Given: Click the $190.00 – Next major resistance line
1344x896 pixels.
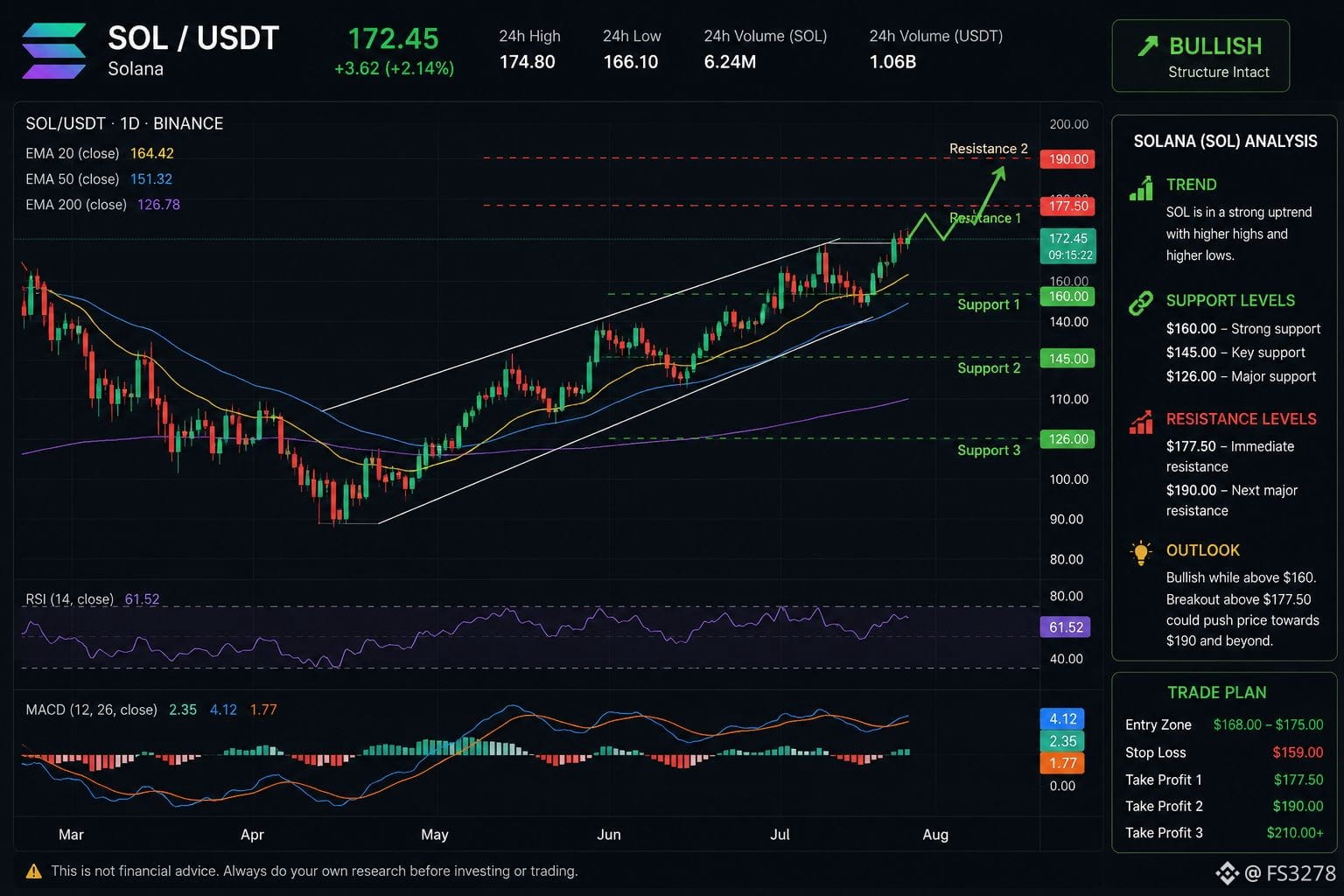Looking at the screenshot, I should (1232, 500).
